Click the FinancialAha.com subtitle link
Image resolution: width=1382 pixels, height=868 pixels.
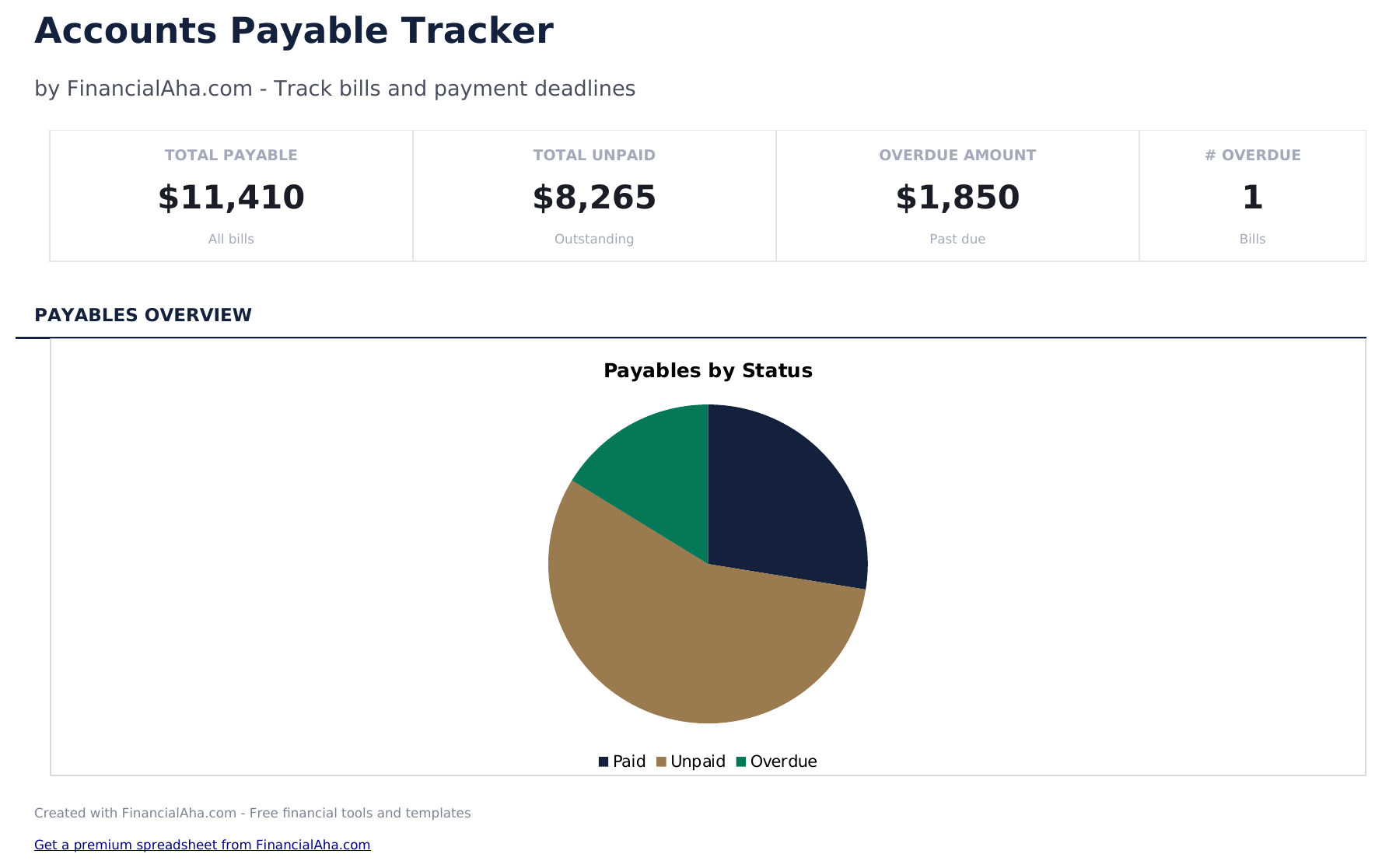coord(334,88)
